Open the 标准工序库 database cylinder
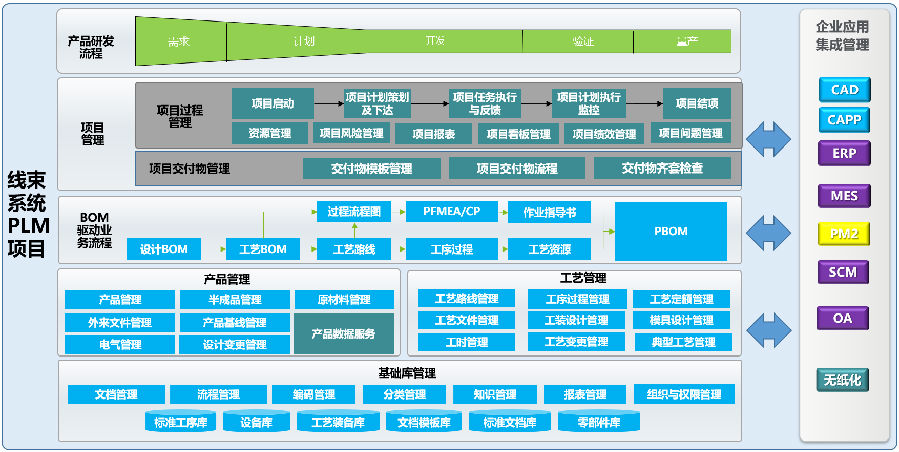 click(180, 422)
